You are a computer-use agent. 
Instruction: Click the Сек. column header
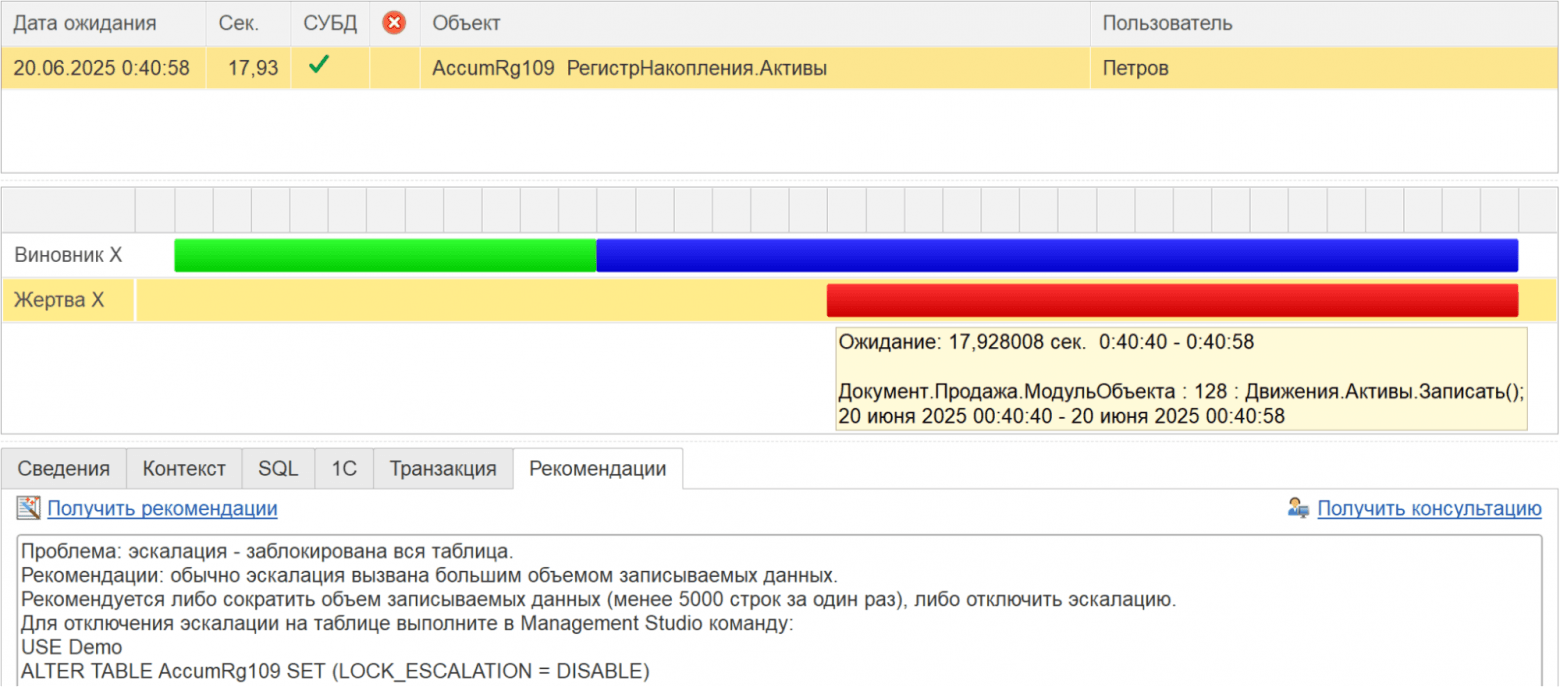[249, 22]
